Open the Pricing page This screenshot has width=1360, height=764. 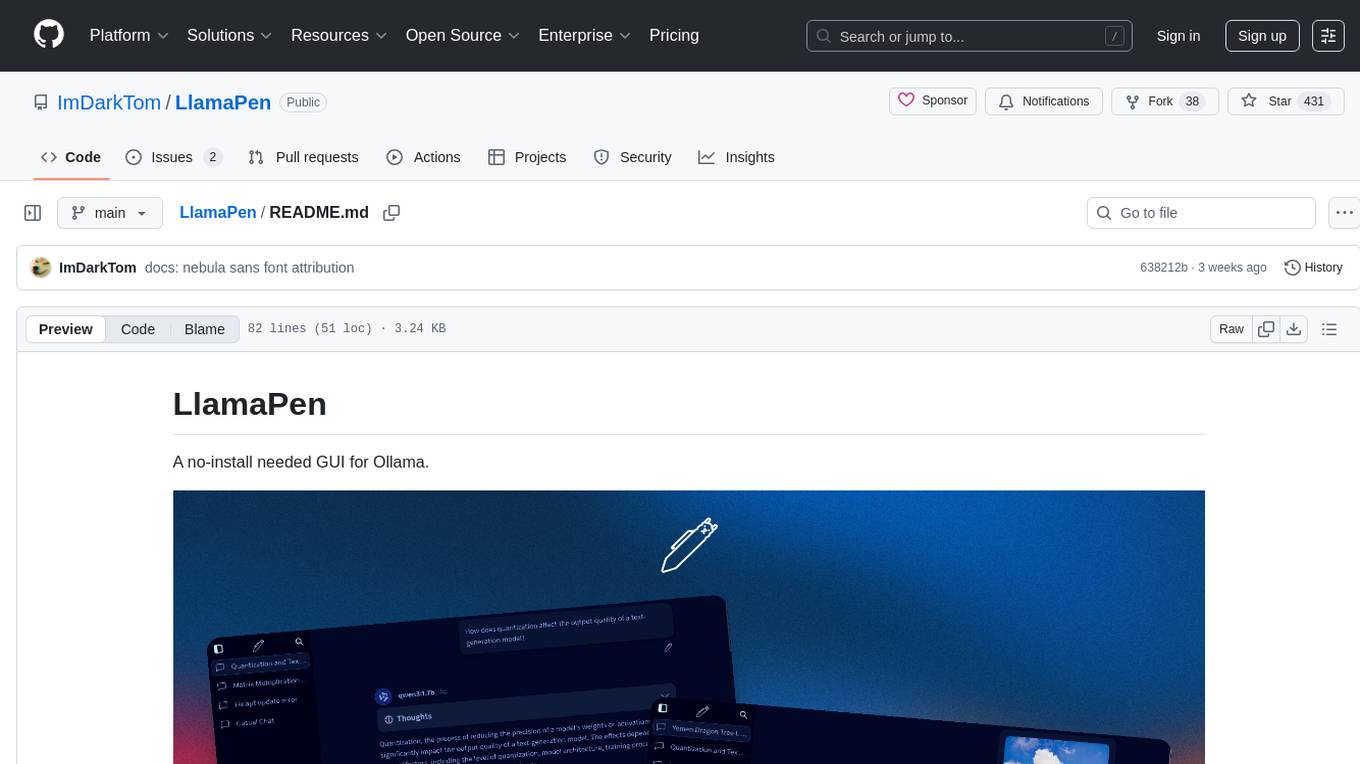click(674, 35)
